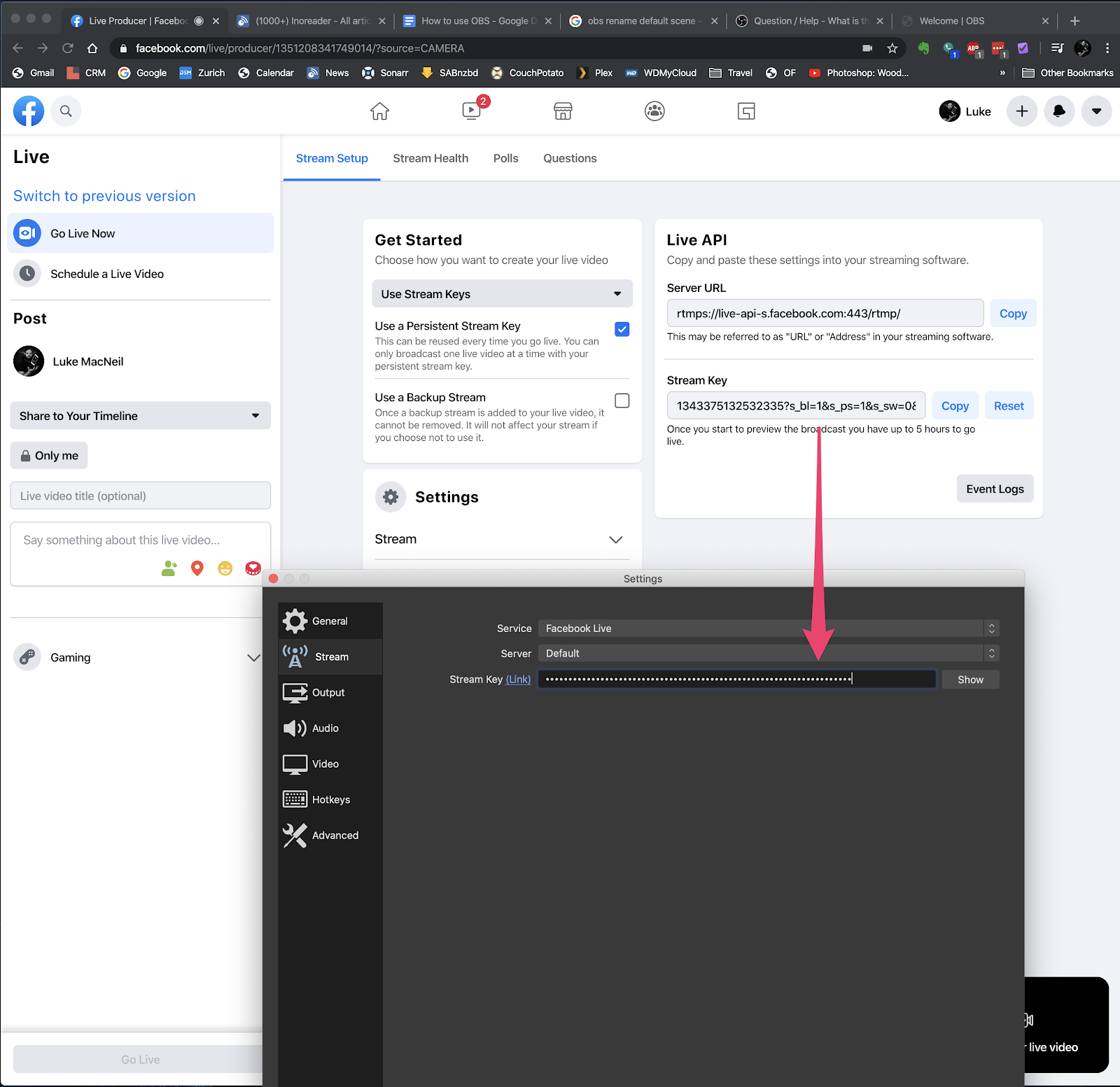Open account dropdown arrow menu

1096,111
